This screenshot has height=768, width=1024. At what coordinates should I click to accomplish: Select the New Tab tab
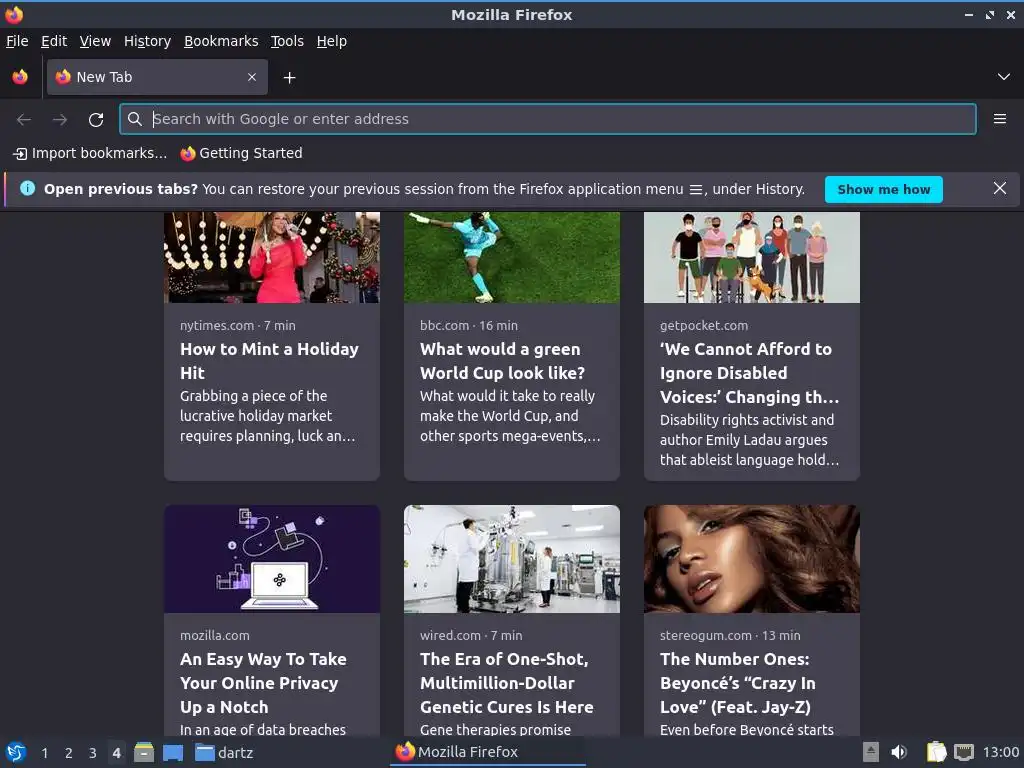coord(157,77)
